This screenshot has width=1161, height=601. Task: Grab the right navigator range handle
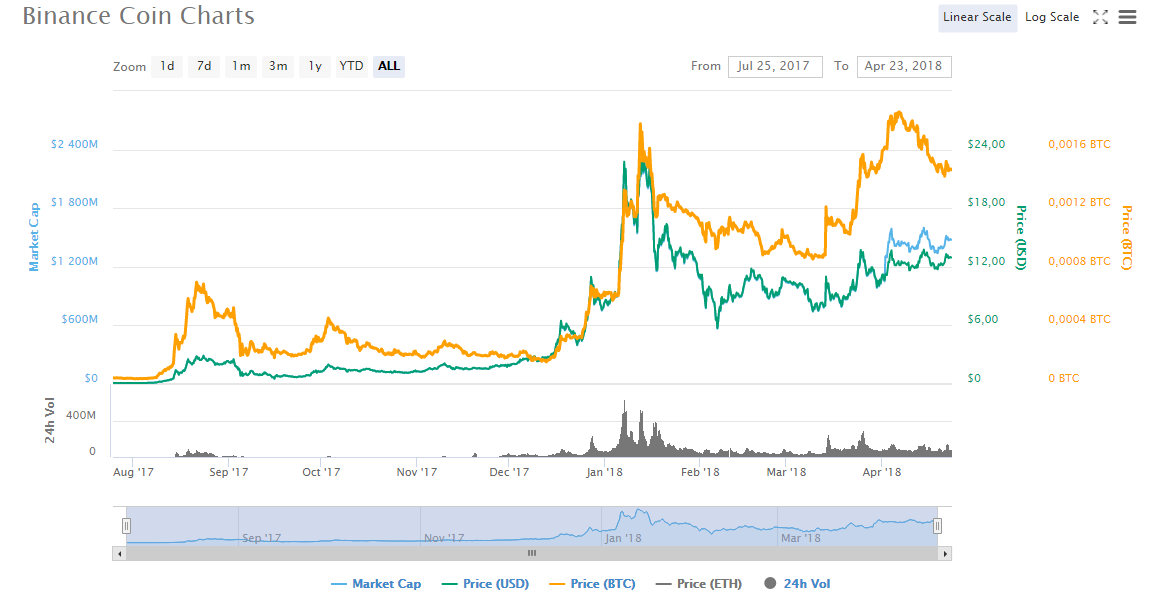point(937,526)
